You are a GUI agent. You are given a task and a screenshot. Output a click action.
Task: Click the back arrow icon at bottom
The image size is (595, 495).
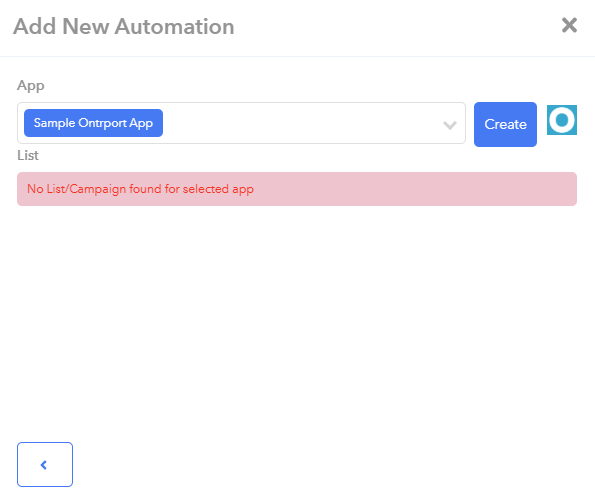click(x=44, y=465)
